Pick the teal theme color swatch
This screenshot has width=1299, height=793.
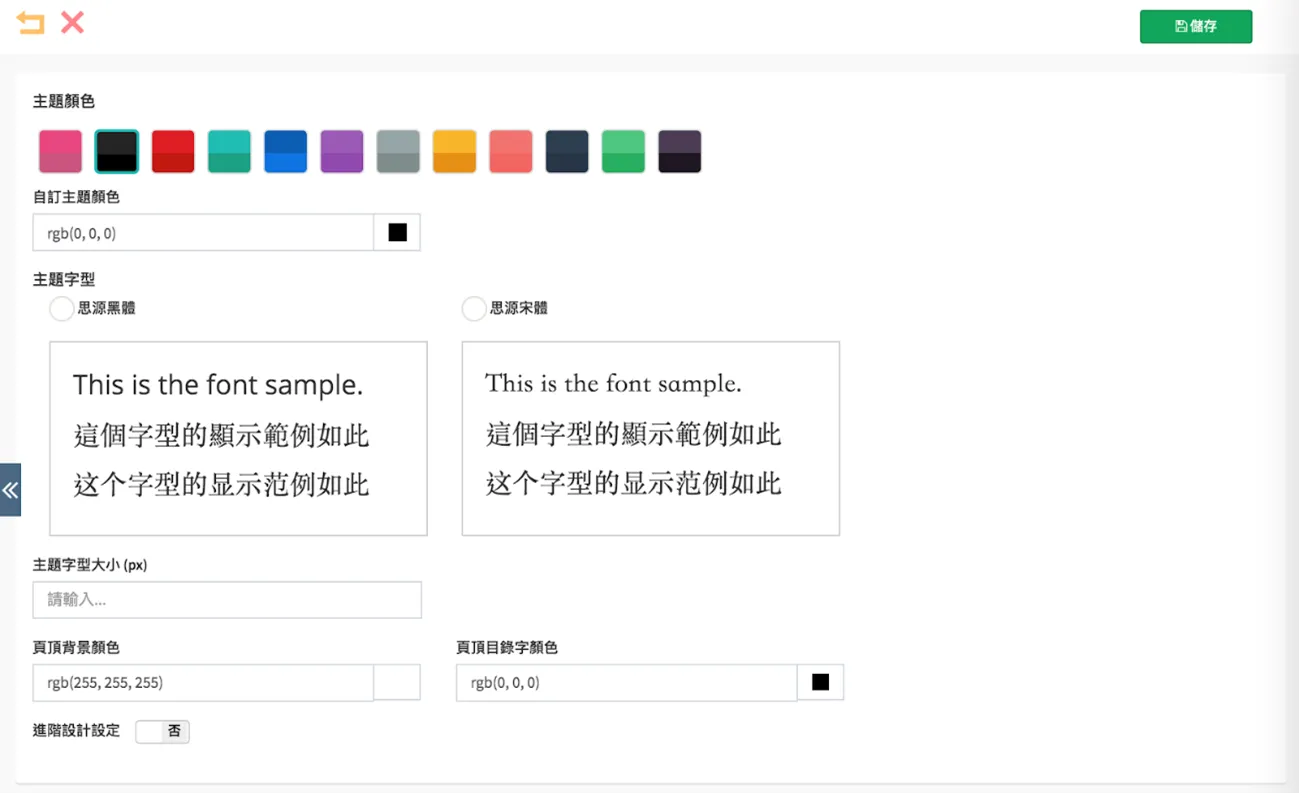229,152
